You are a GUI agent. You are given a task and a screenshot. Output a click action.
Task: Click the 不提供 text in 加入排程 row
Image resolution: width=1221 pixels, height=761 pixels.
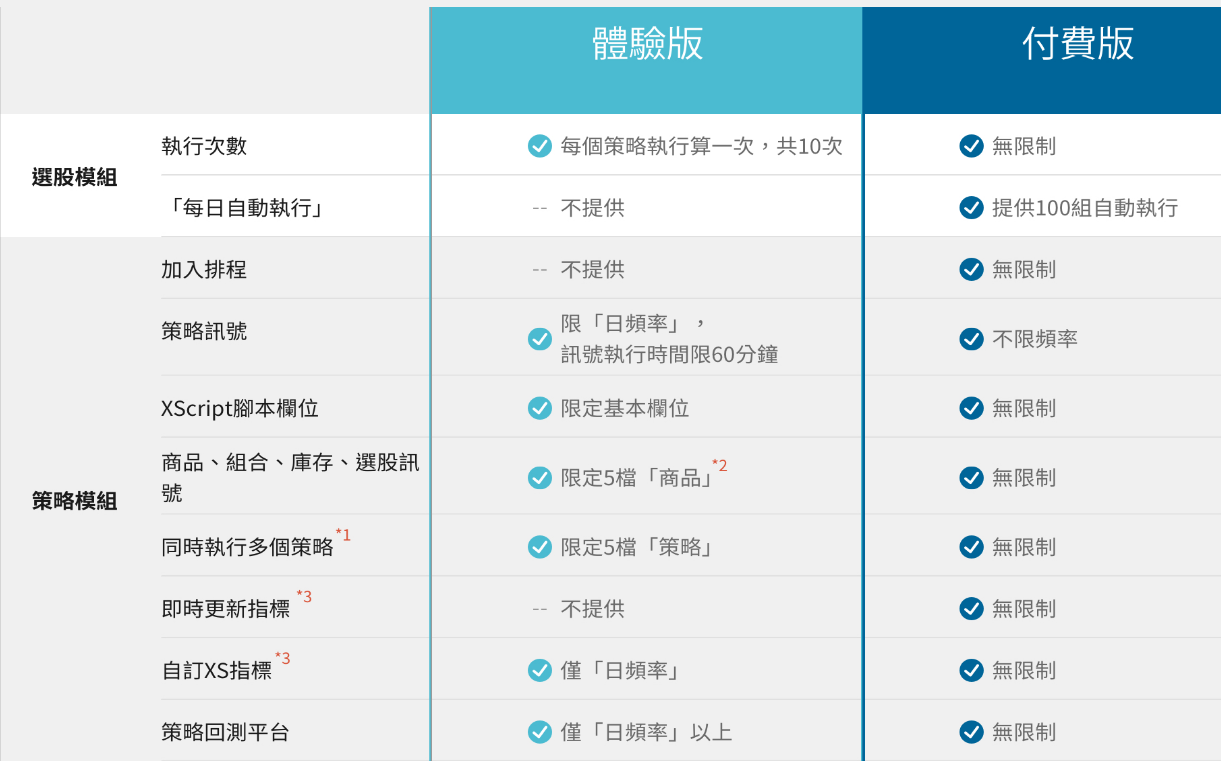coord(592,270)
